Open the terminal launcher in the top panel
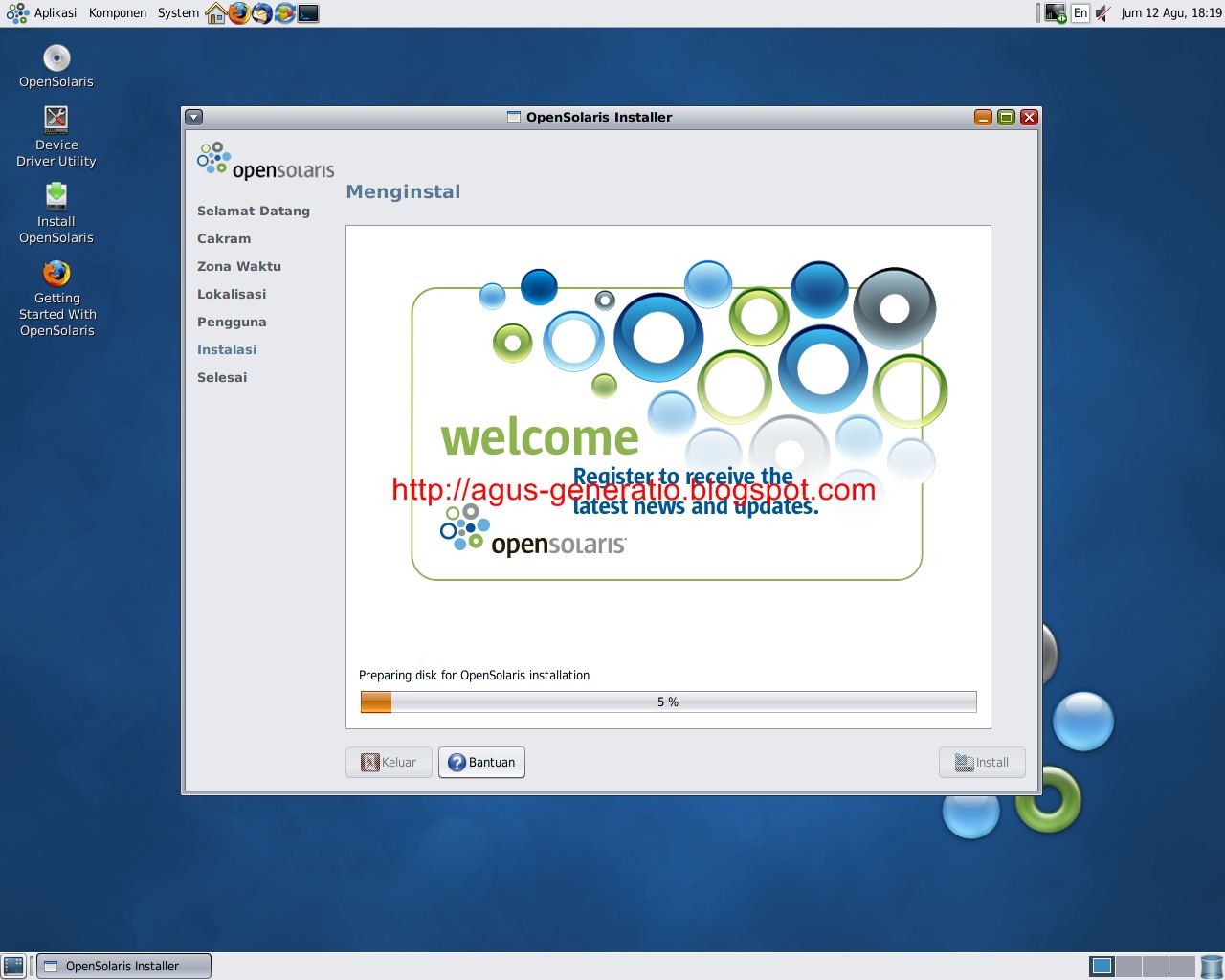The image size is (1225, 980). [x=308, y=13]
